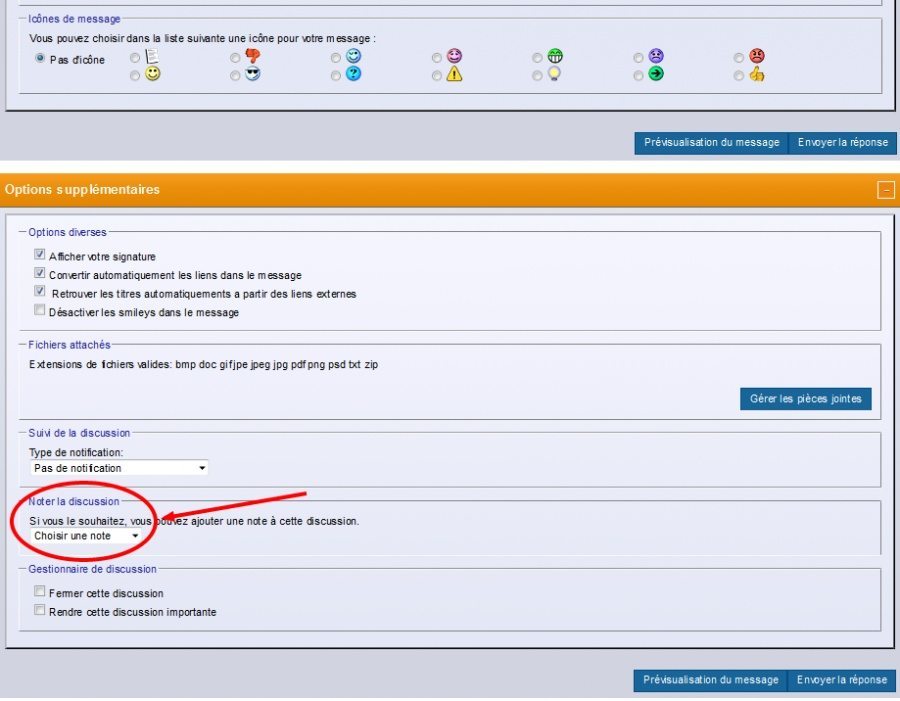Choose the sunglasses cool smiley icon

(236, 75)
